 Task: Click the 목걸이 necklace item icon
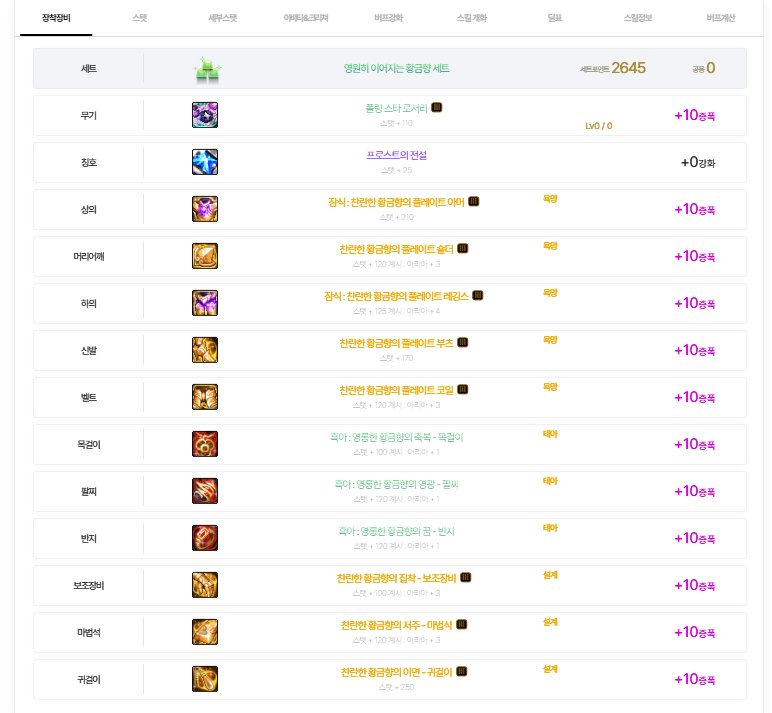tap(205, 444)
